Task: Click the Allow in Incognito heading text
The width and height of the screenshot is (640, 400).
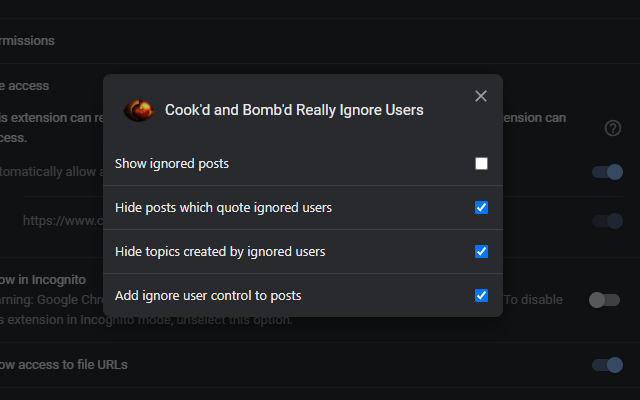Action: pos(43,280)
